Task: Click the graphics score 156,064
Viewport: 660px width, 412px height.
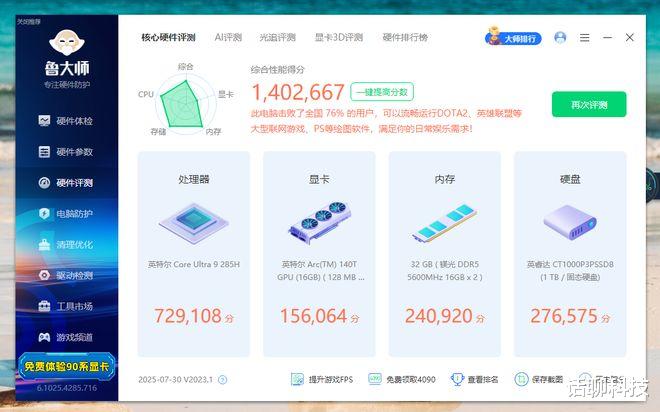Action: tap(314, 316)
